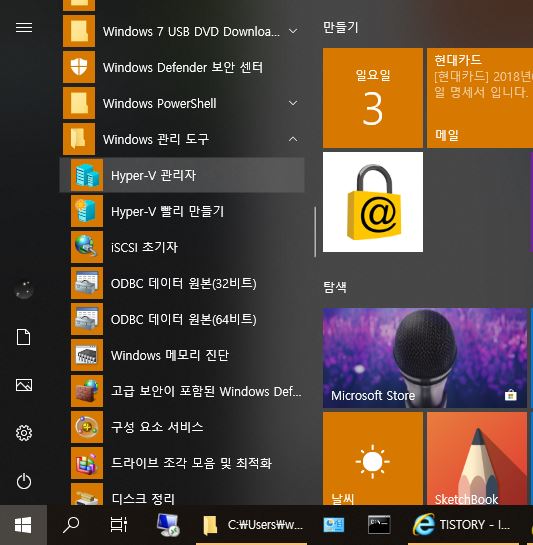Open 디스크 정리 icon
The image size is (533, 545).
pos(87,495)
